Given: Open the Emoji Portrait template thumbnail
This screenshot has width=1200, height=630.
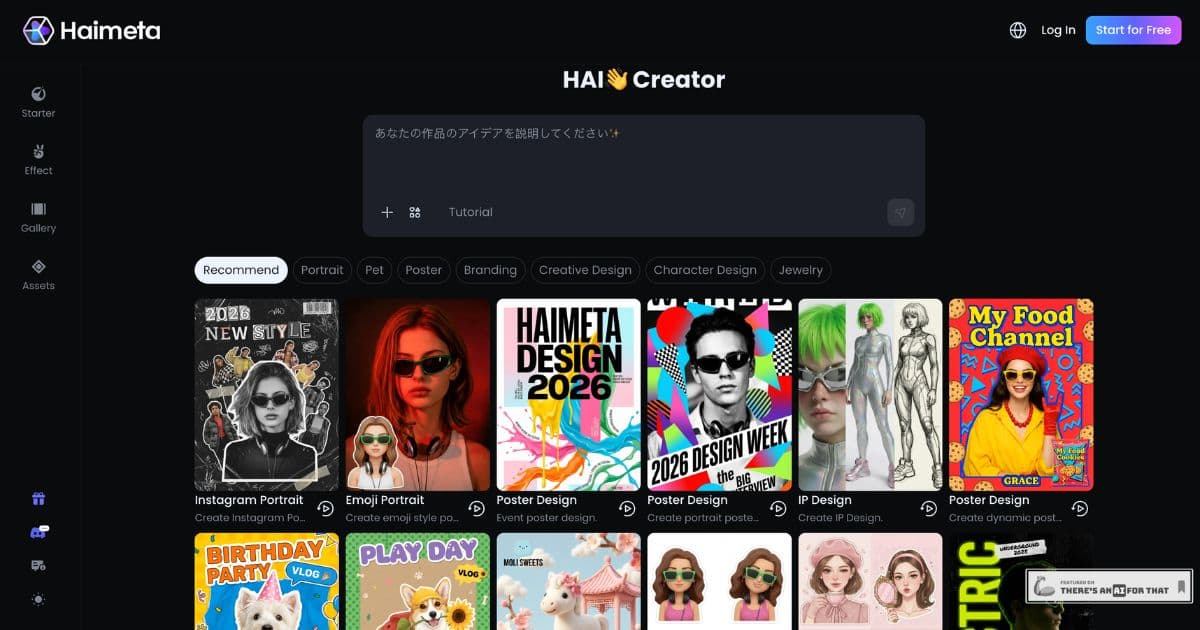Looking at the screenshot, I should pos(417,393).
